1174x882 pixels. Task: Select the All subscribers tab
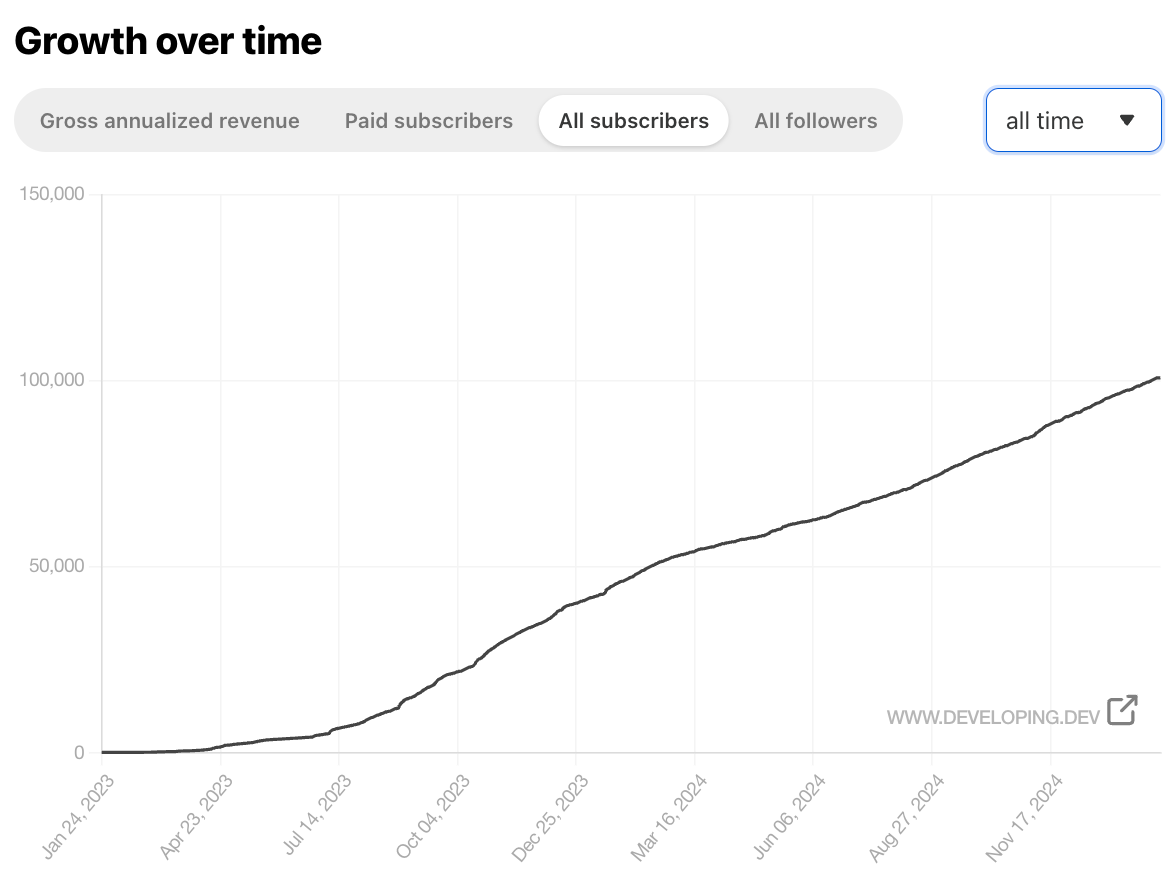pos(634,121)
